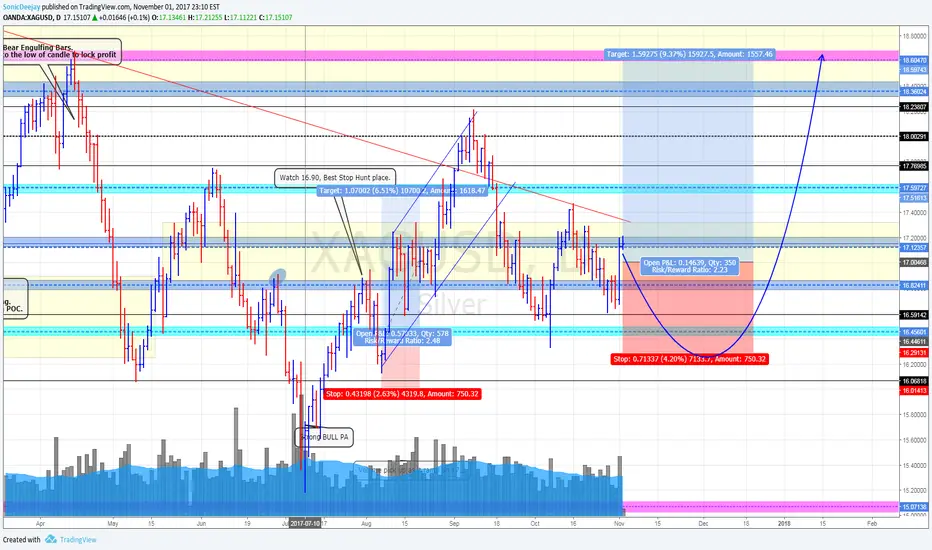Click the 18.59743 price axis label
The image size is (932, 550).
pos(914,70)
